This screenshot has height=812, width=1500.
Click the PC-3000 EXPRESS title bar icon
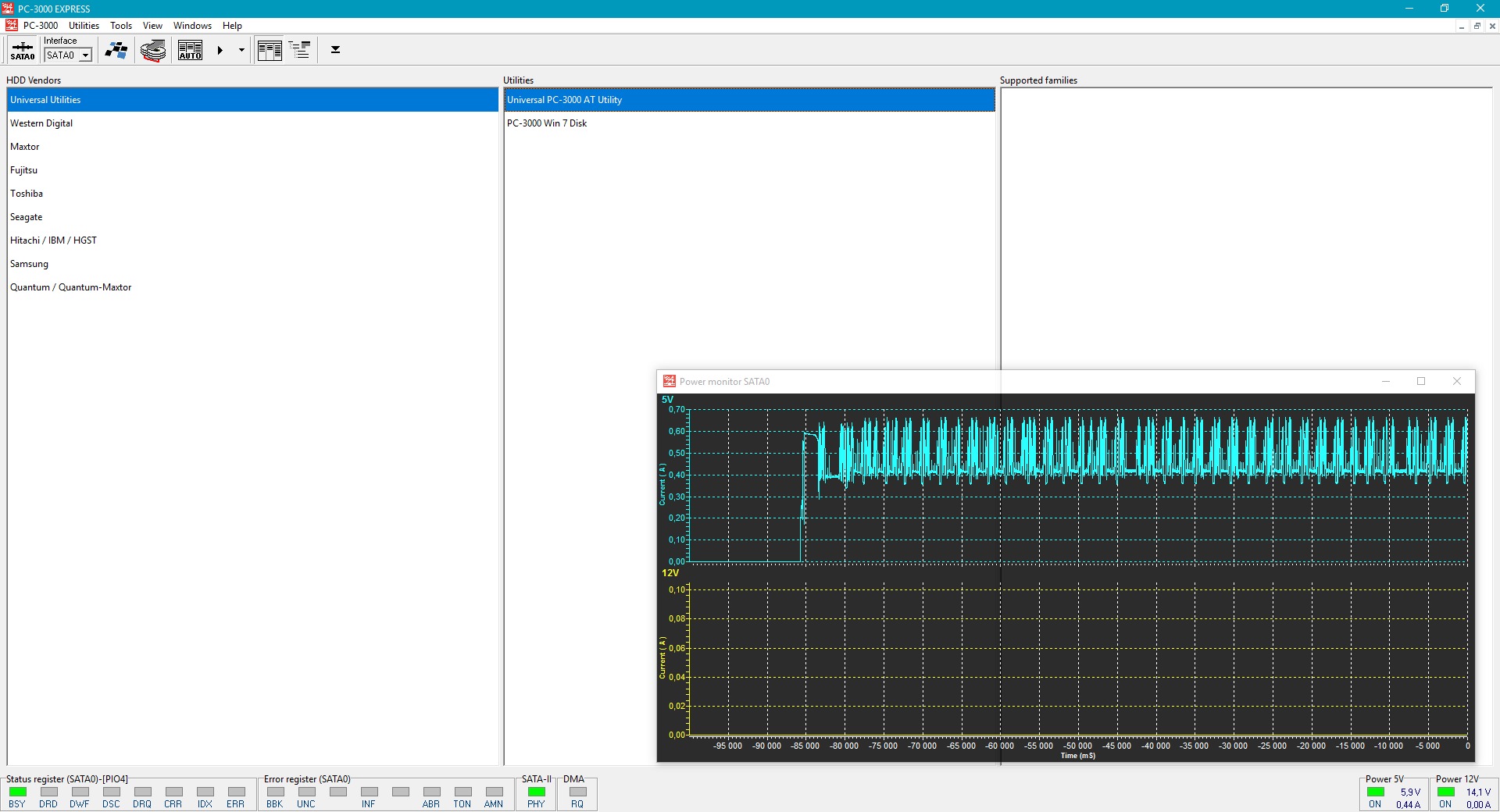point(8,9)
